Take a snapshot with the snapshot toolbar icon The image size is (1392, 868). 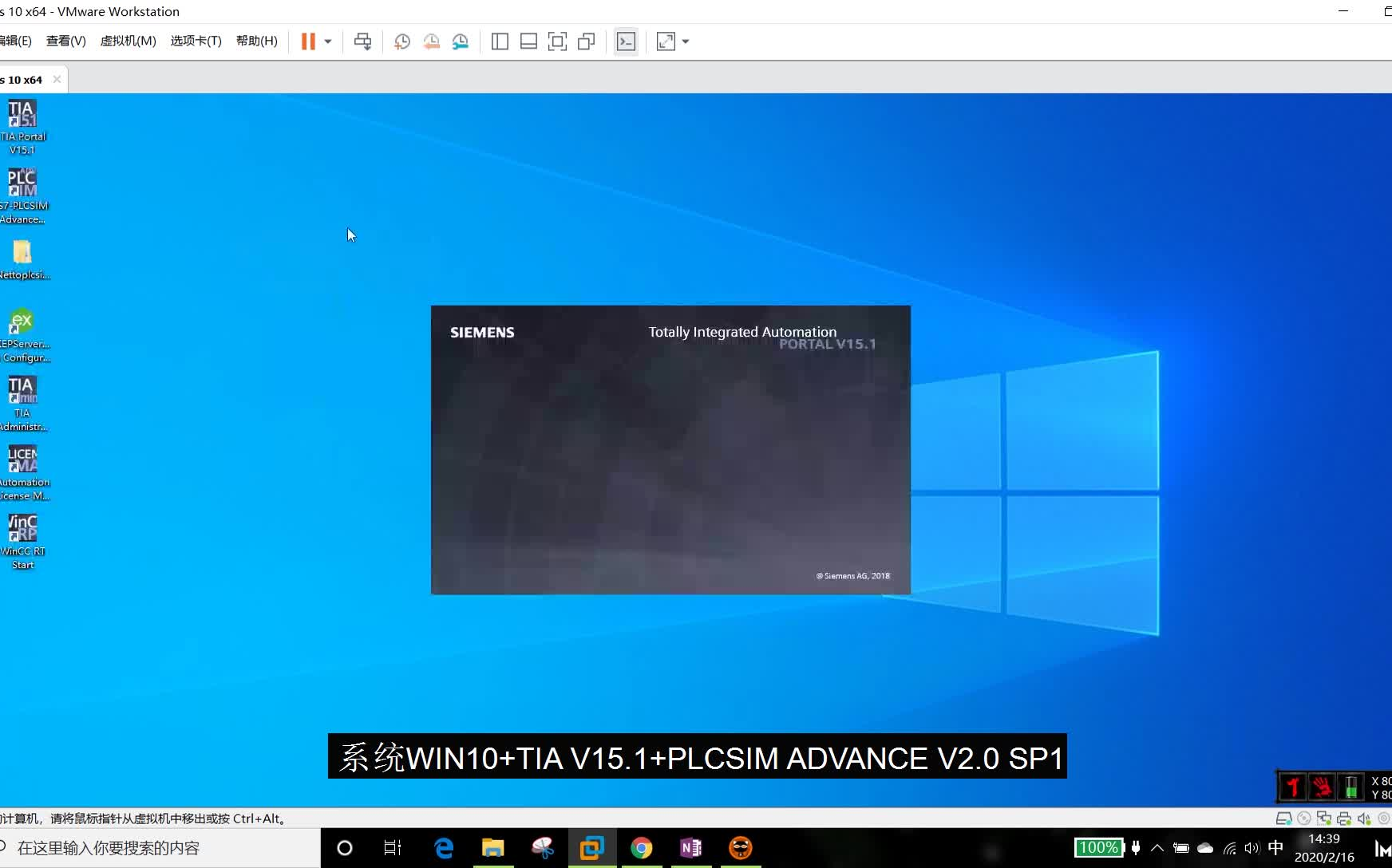[403, 41]
